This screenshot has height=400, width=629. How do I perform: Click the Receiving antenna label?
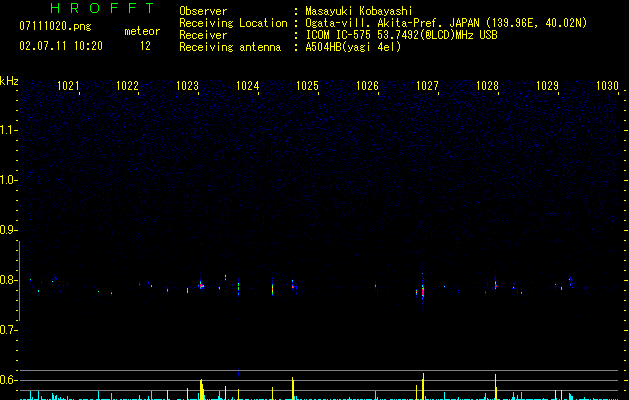pos(230,47)
